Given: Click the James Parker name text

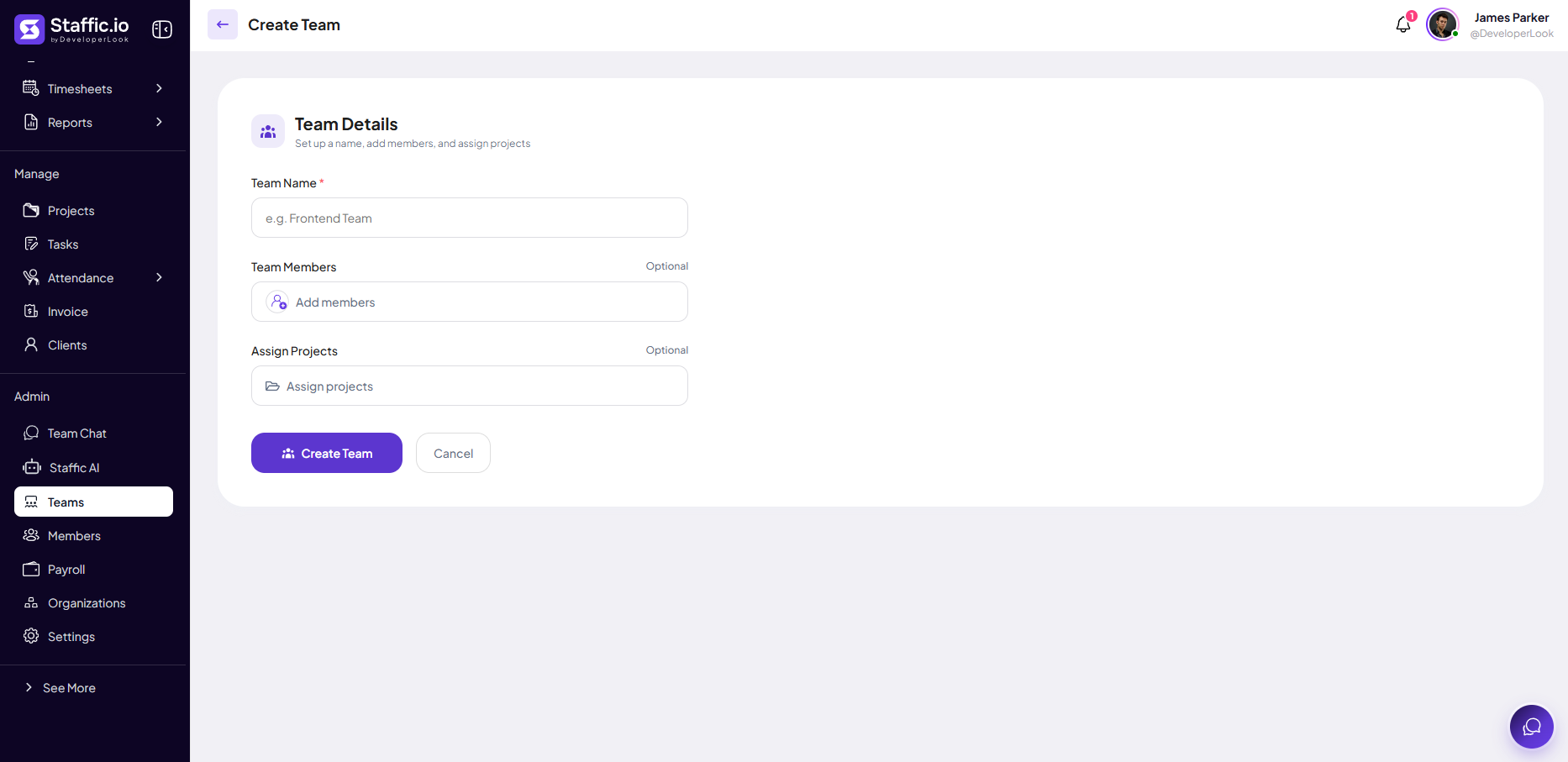Looking at the screenshot, I should pos(1511,18).
